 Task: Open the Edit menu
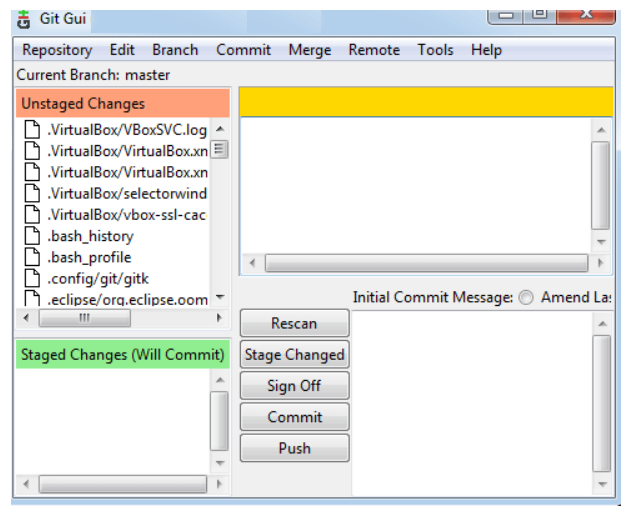tap(122, 50)
